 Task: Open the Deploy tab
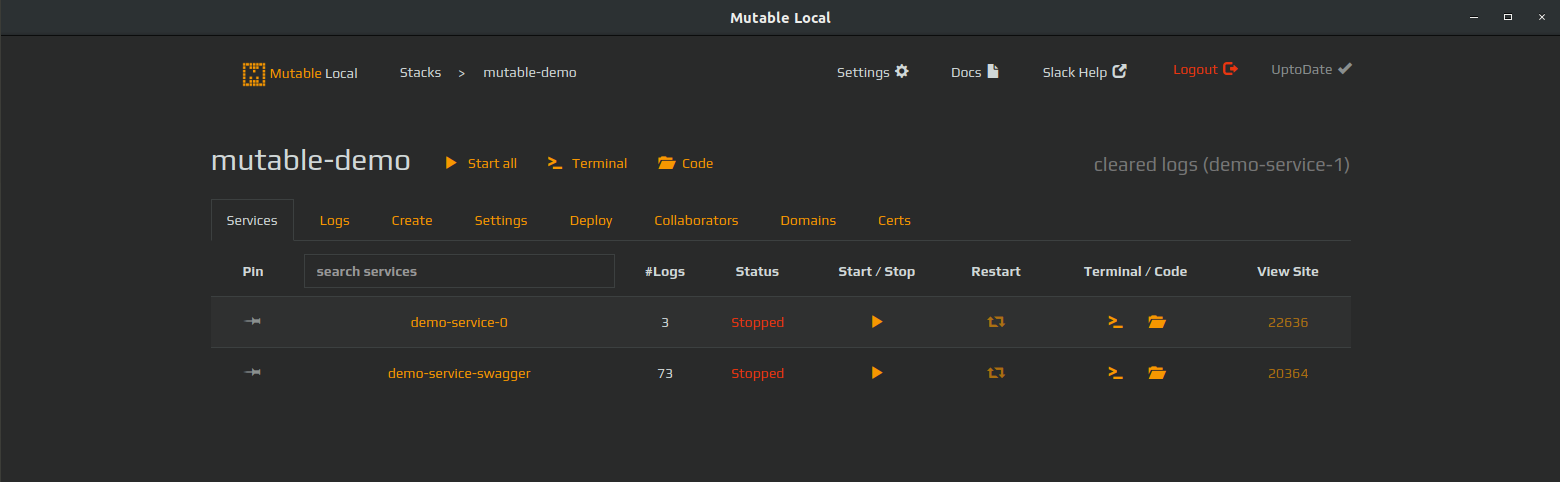point(591,220)
